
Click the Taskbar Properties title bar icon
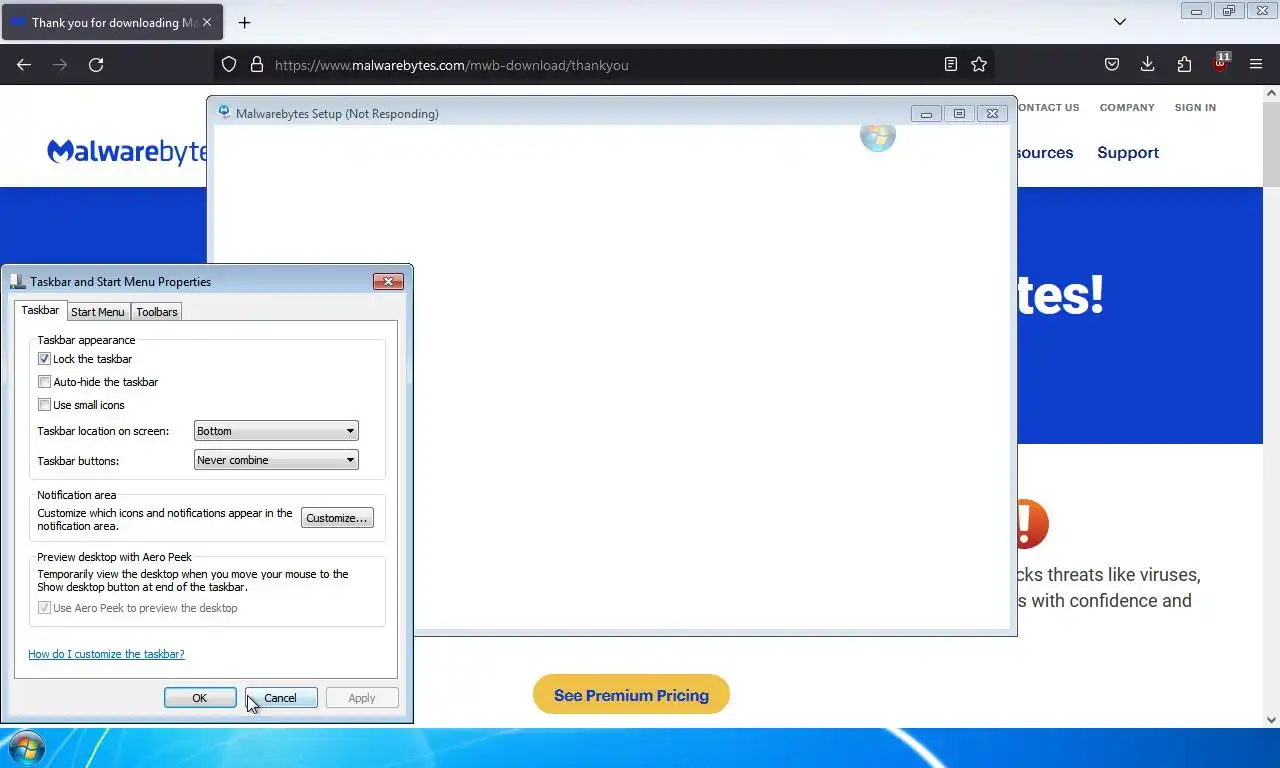pyautogui.click(x=18, y=282)
